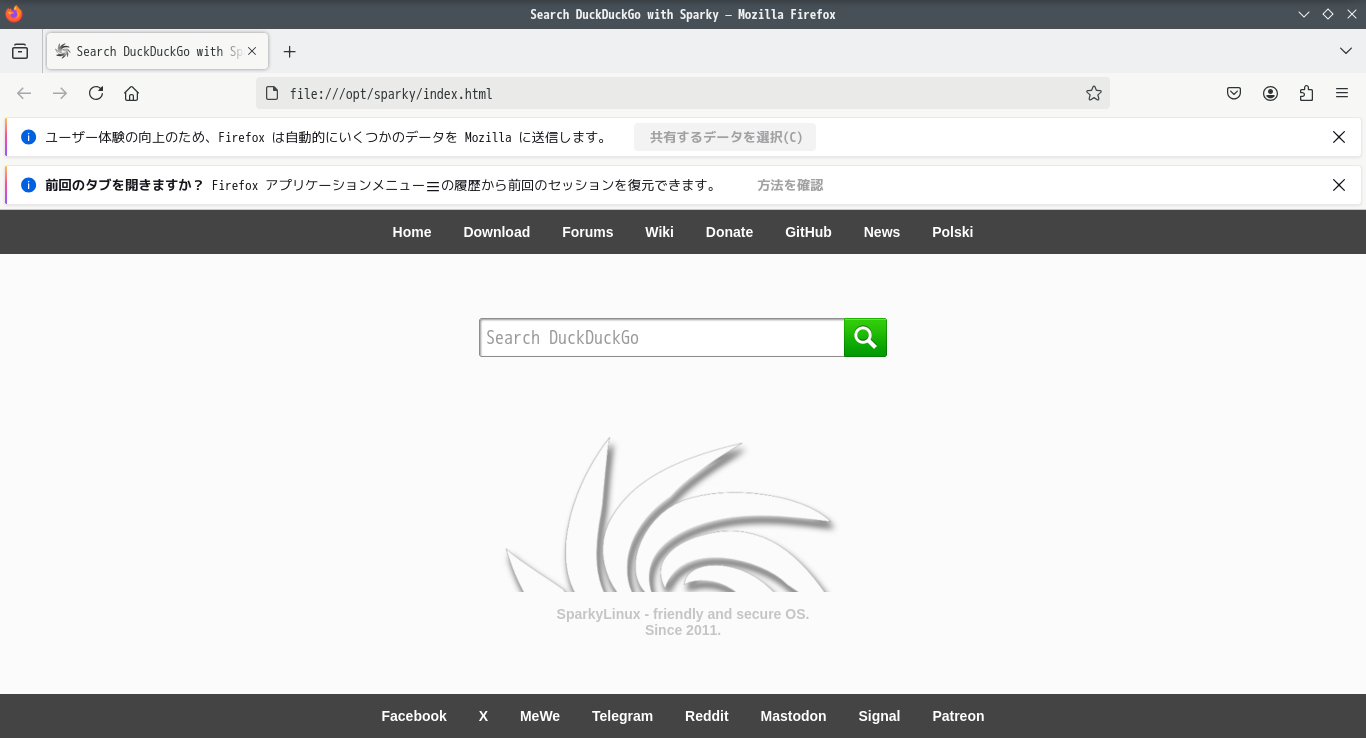Visit the Signal footer link

coord(879,716)
